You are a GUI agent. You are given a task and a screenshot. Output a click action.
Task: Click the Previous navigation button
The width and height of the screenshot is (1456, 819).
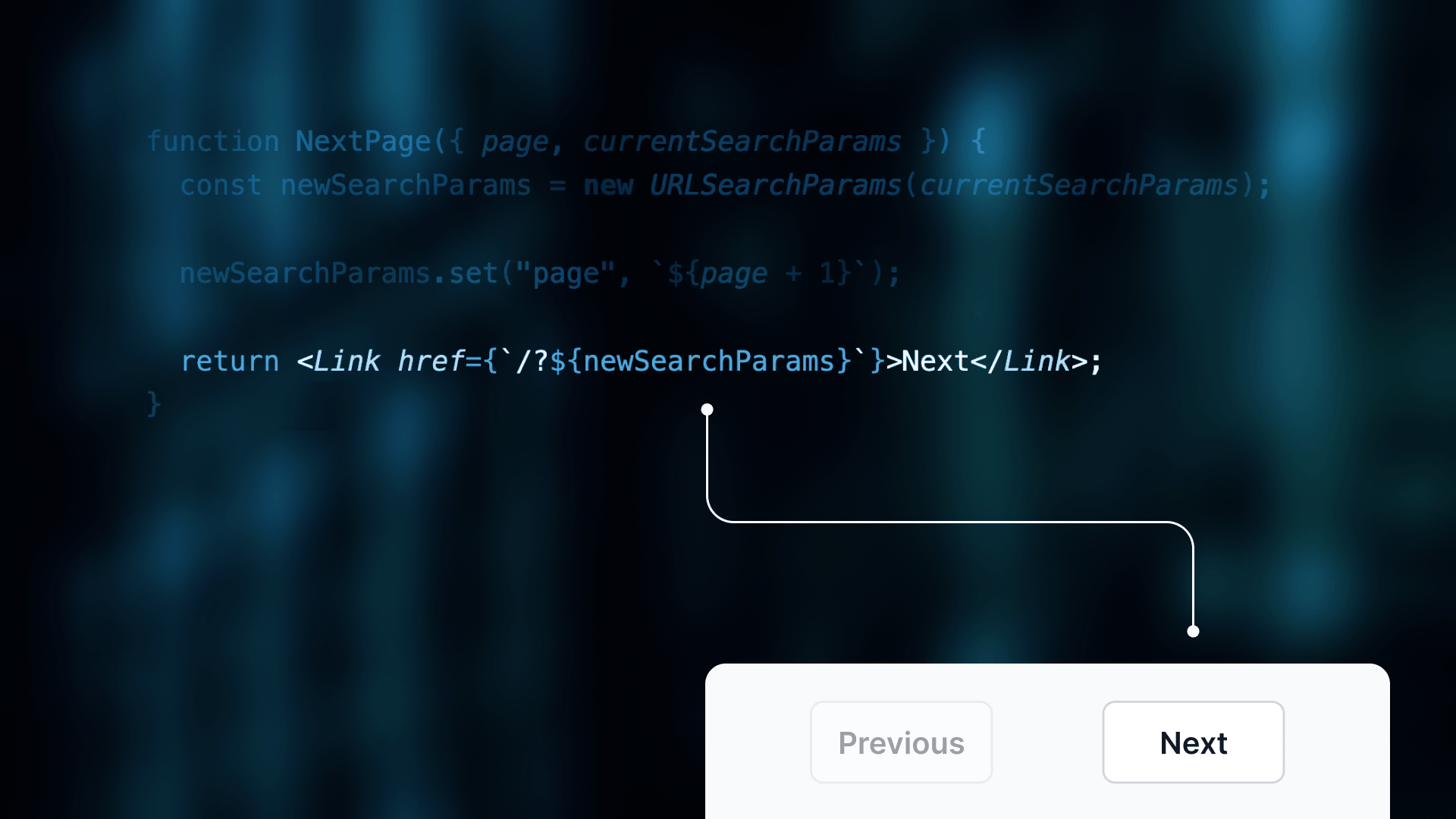point(901,742)
